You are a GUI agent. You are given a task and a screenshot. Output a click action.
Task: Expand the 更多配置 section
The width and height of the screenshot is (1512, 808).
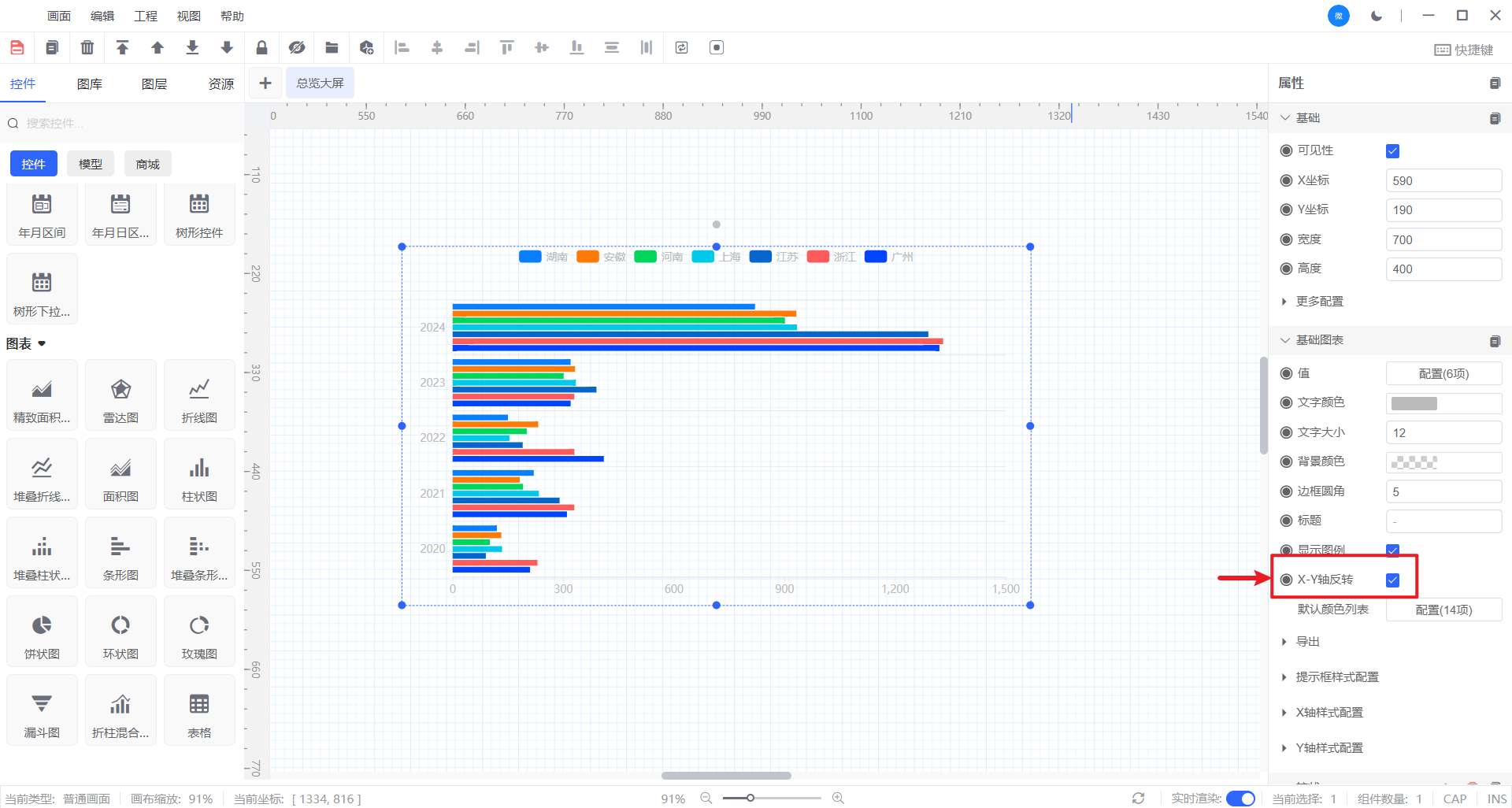(x=1319, y=302)
